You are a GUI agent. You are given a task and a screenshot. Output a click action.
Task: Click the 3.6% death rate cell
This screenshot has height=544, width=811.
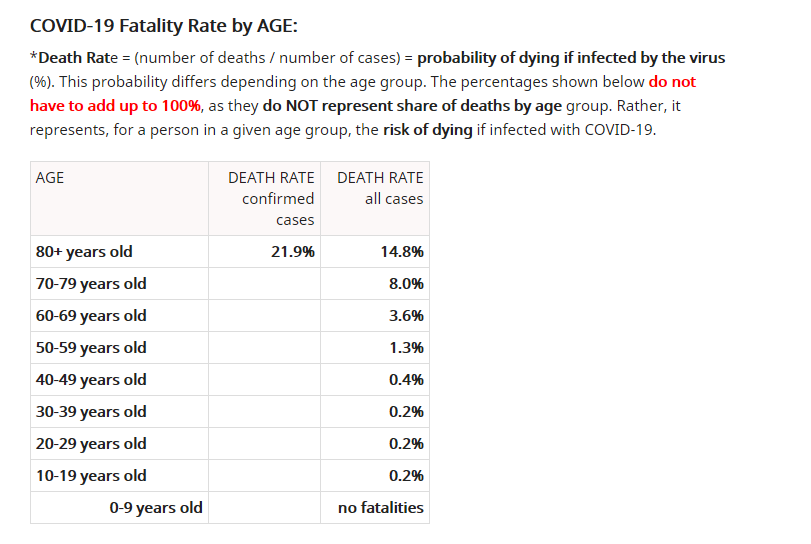406,316
